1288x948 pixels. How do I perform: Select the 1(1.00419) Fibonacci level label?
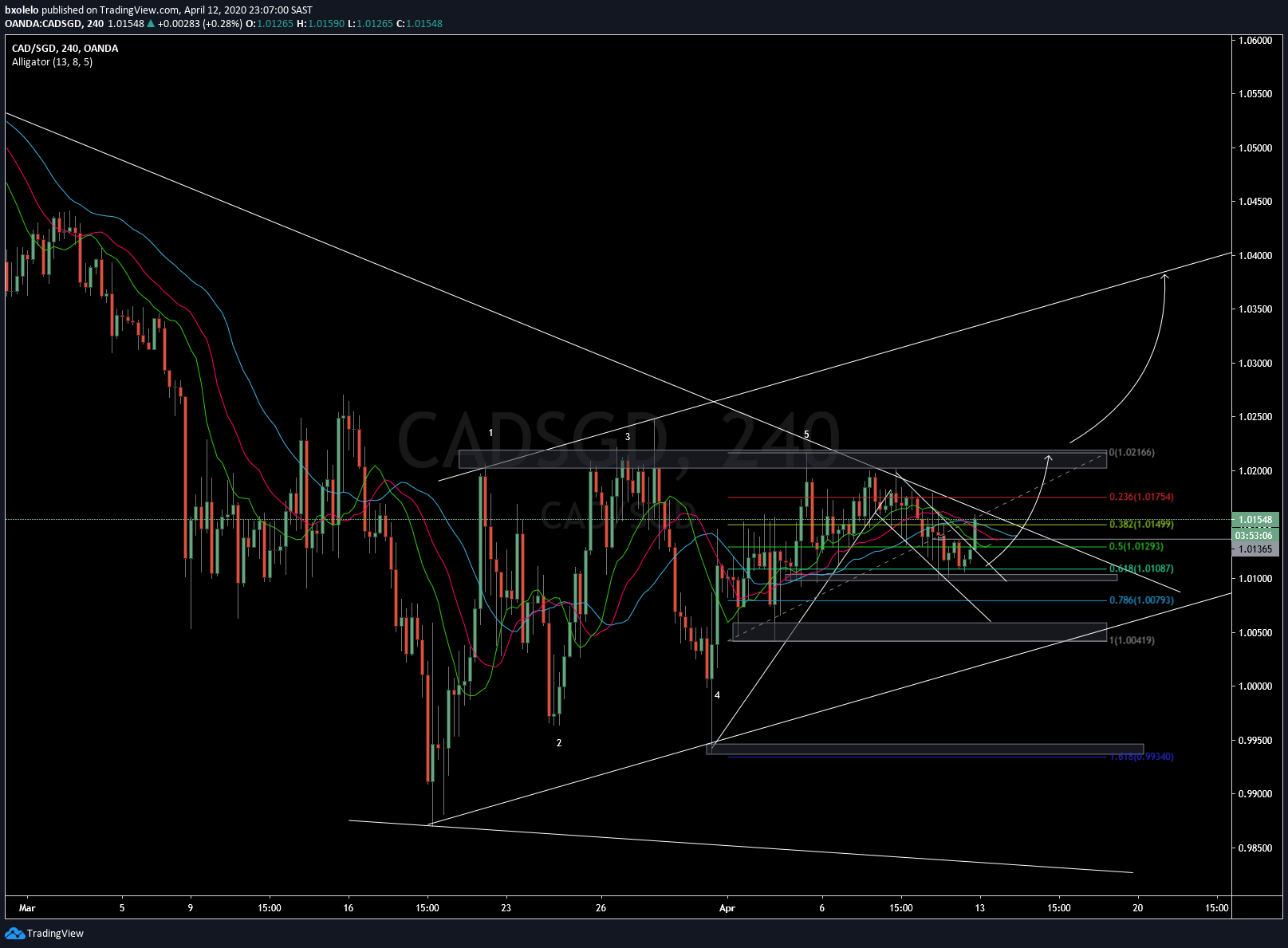pos(1132,639)
